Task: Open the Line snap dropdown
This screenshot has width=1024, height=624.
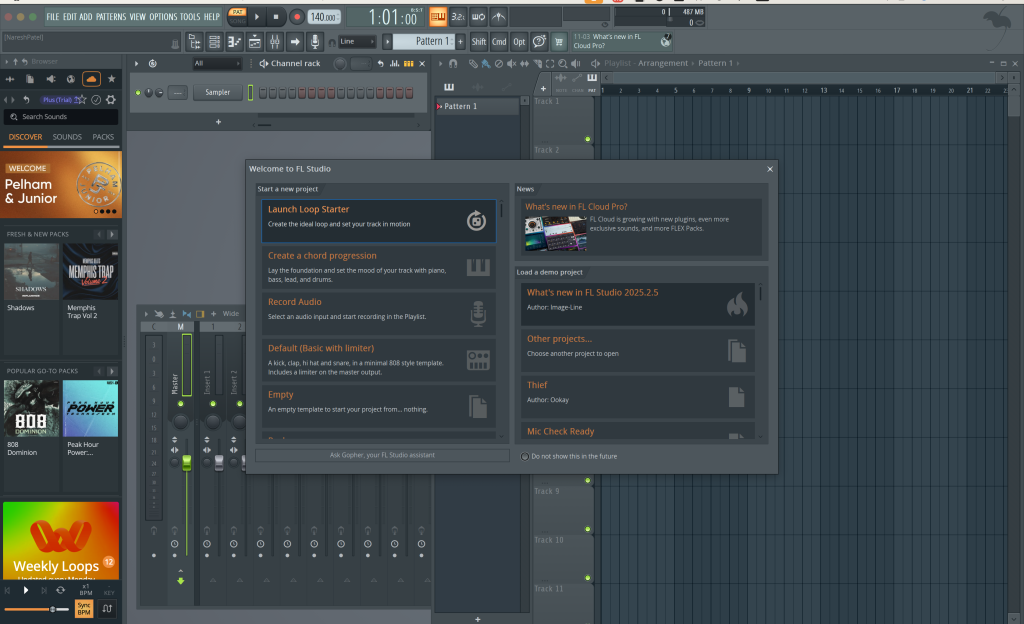Action: click(x=357, y=42)
